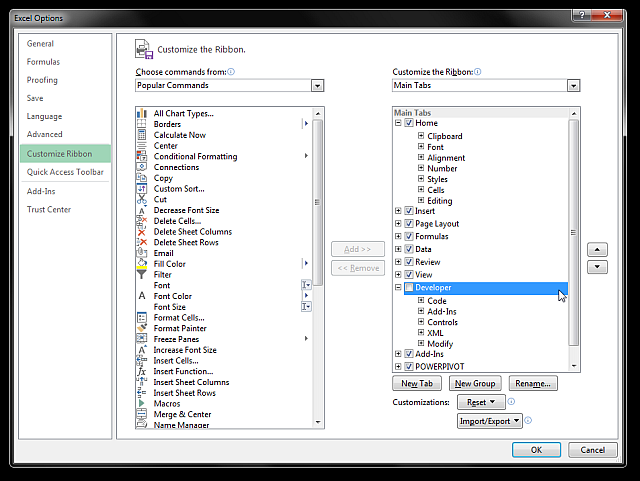
Task: Click the Fill Color bucket icon
Action: (142, 264)
